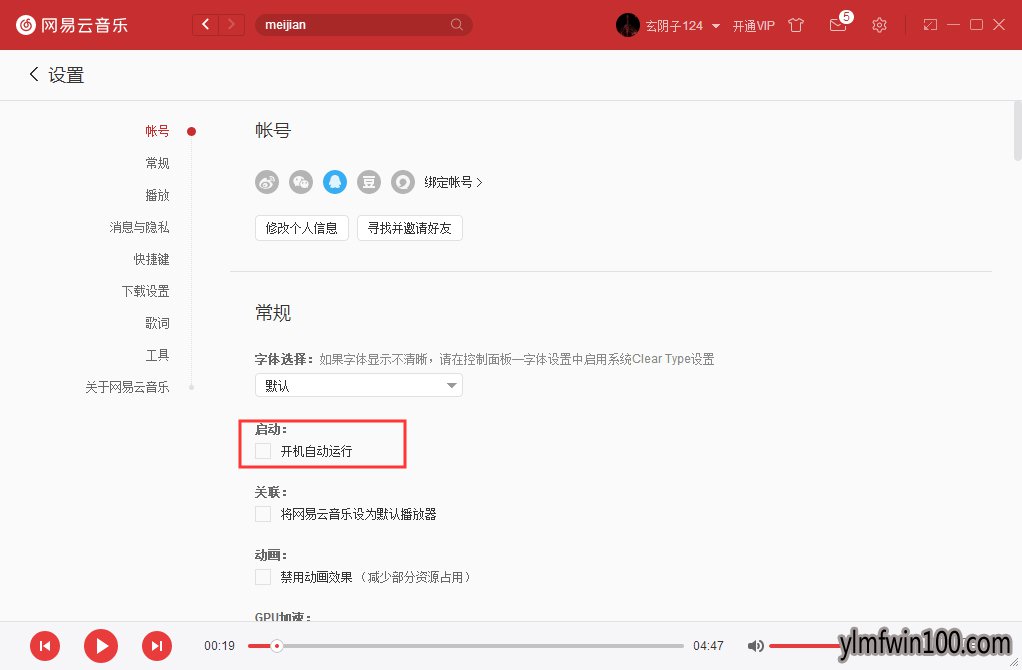Expand the account dropdown arrow beside 玄阴子124
The height and width of the screenshot is (670, 1022).
click(716, 26)
